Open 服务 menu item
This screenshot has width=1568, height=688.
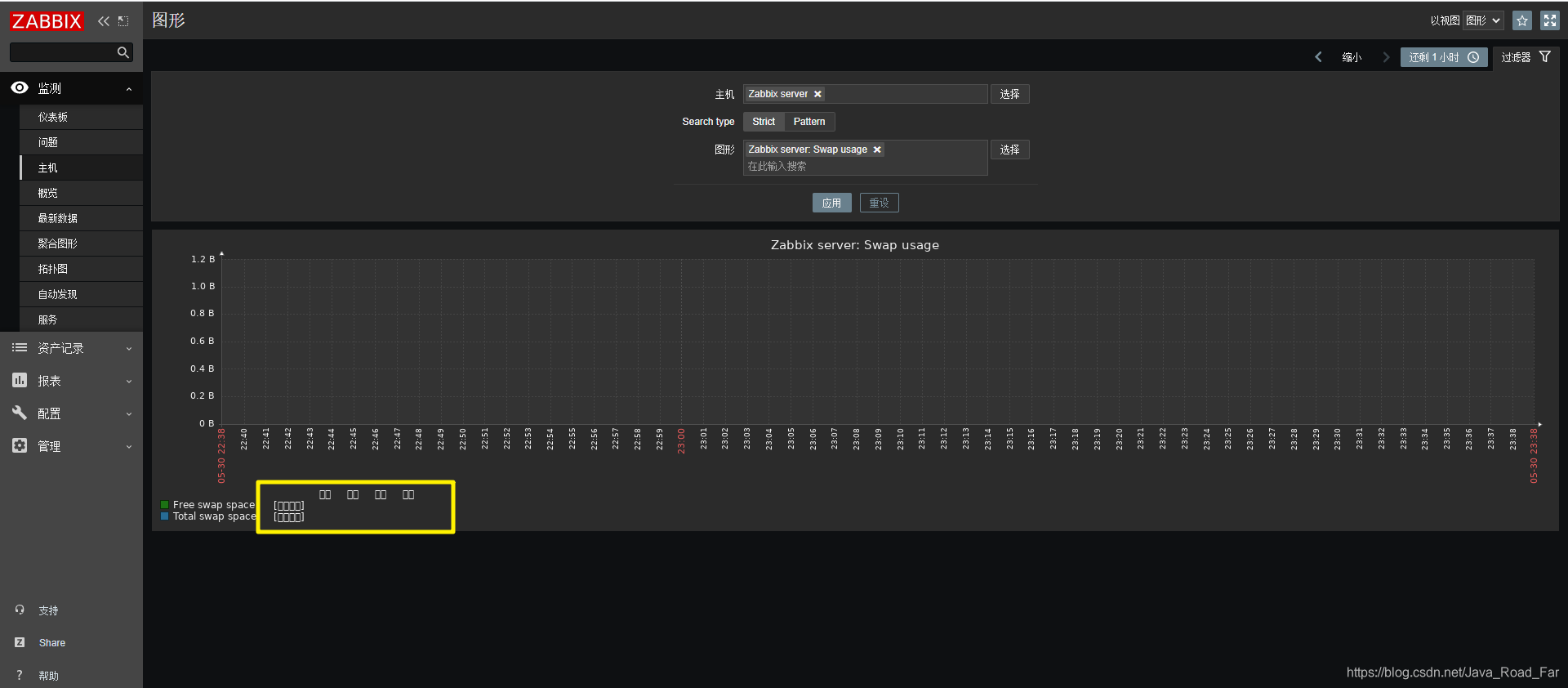[x=81, y=319]
